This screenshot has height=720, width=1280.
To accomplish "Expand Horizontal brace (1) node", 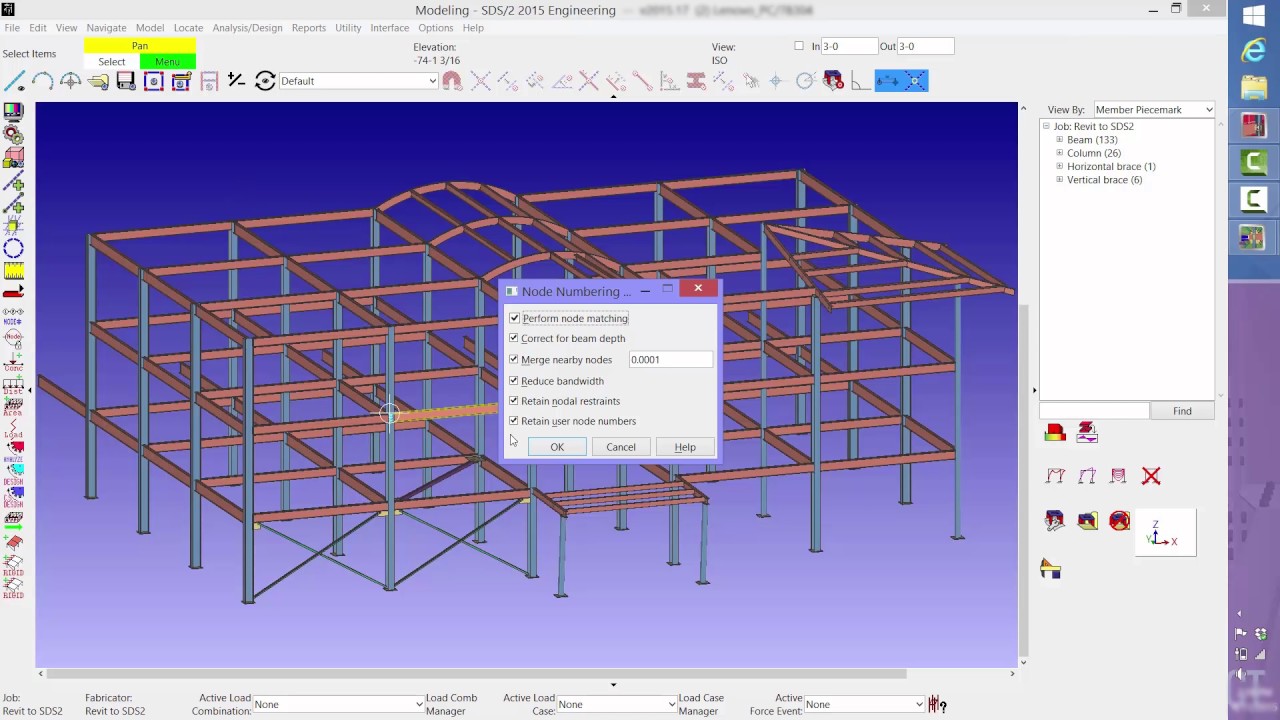I will 1060,166.
